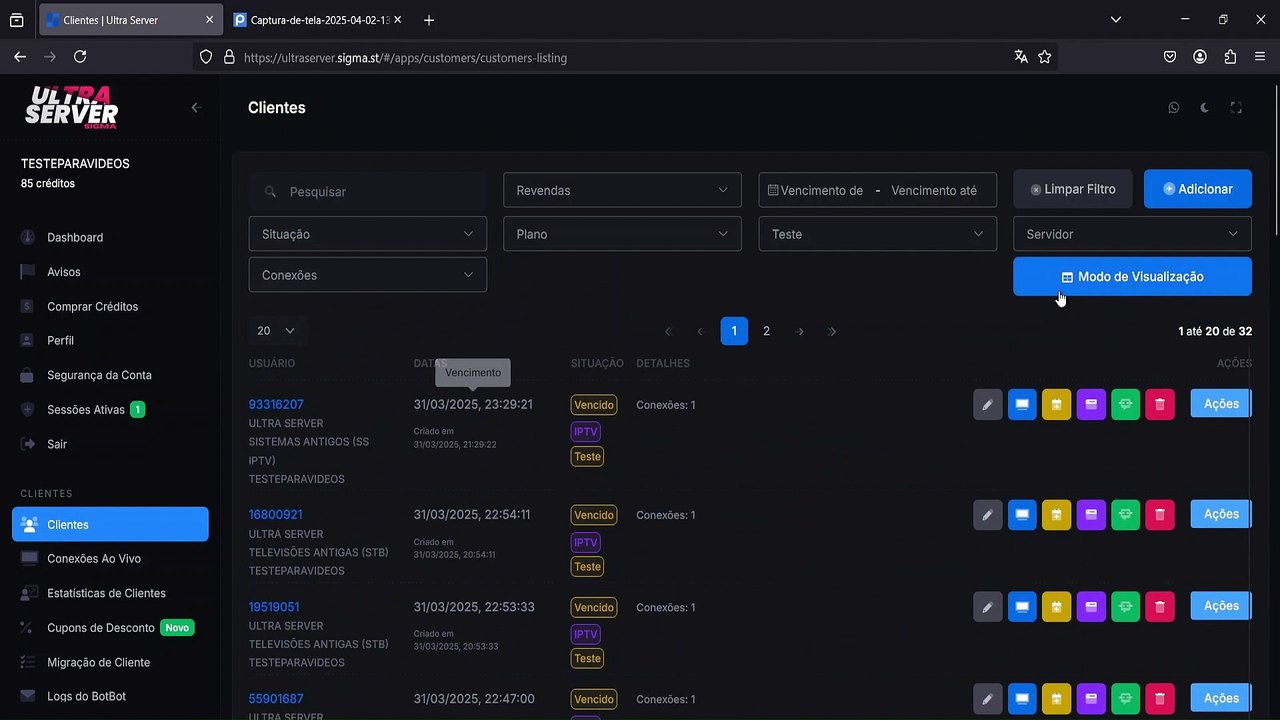Edit client 16800921 with pencil icon

pos(988,514)
